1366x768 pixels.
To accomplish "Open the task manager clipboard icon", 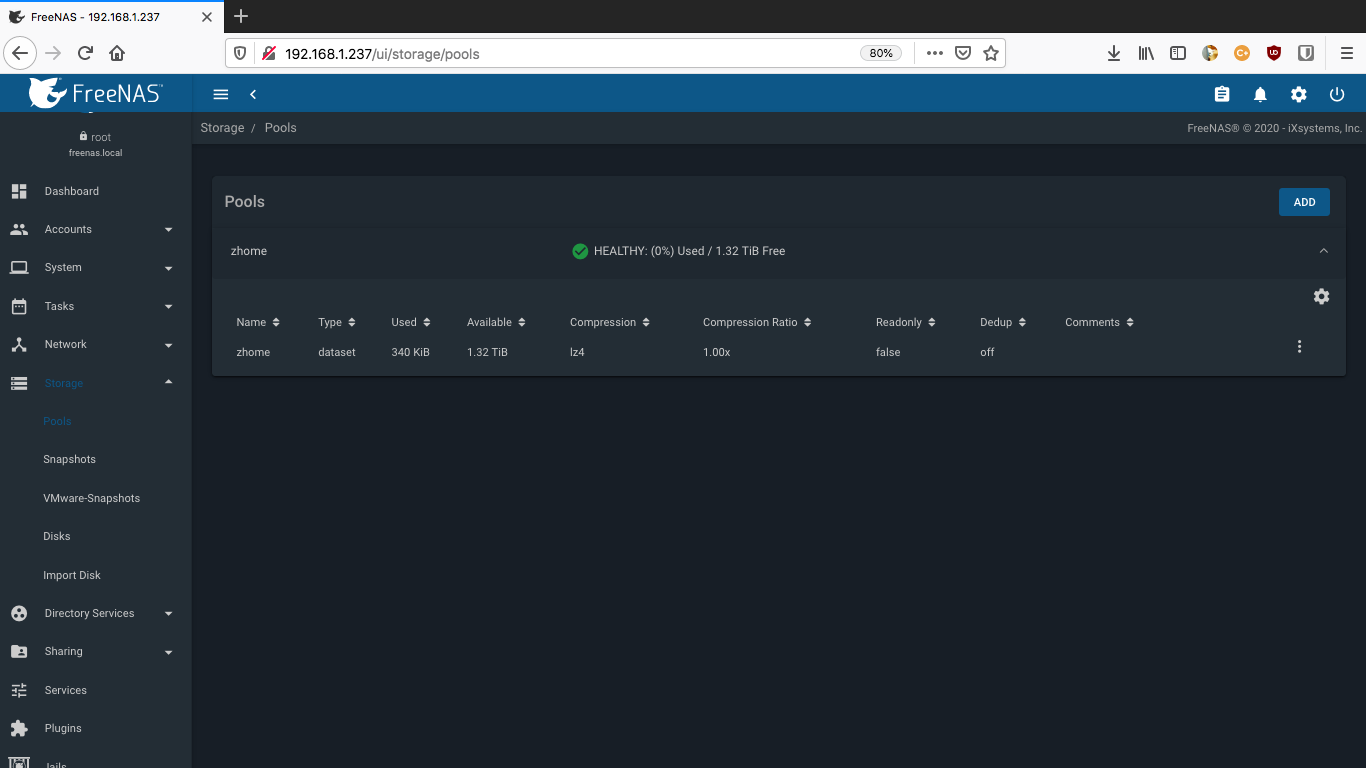I will pos(1222,94).
